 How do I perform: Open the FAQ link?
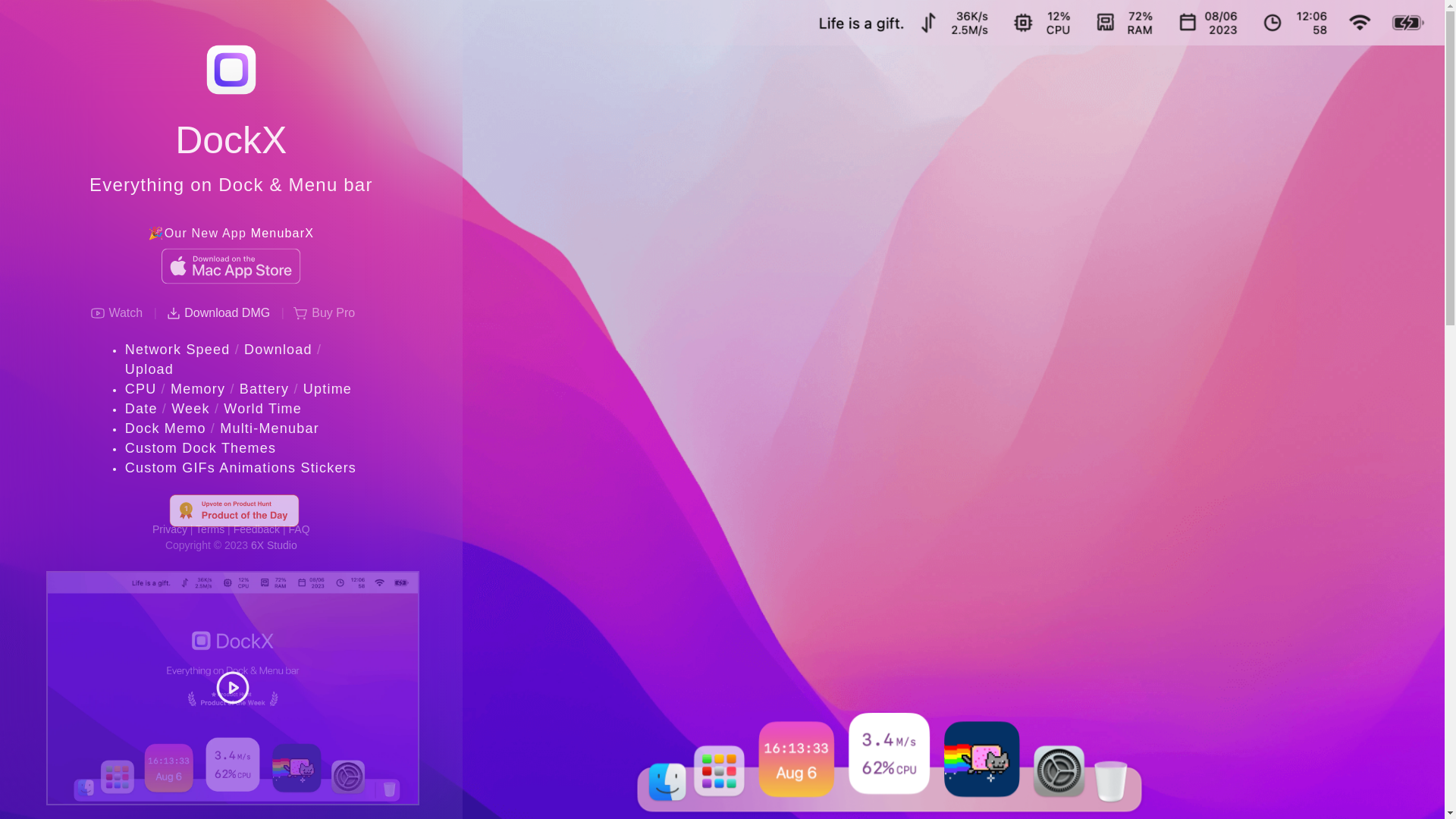tap(299, 529)
